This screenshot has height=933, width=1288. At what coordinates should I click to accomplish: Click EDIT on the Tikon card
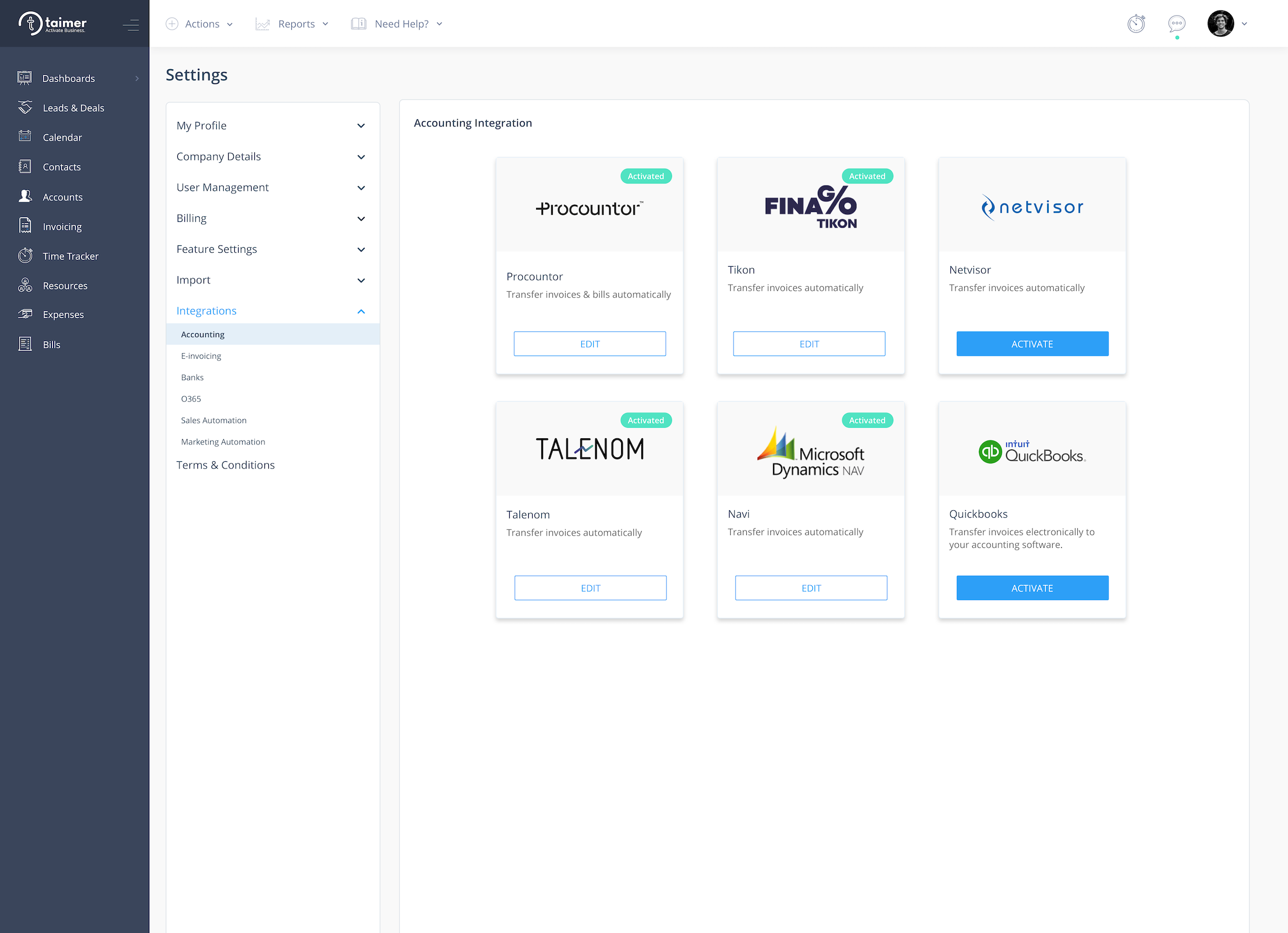tap(809, 344)
